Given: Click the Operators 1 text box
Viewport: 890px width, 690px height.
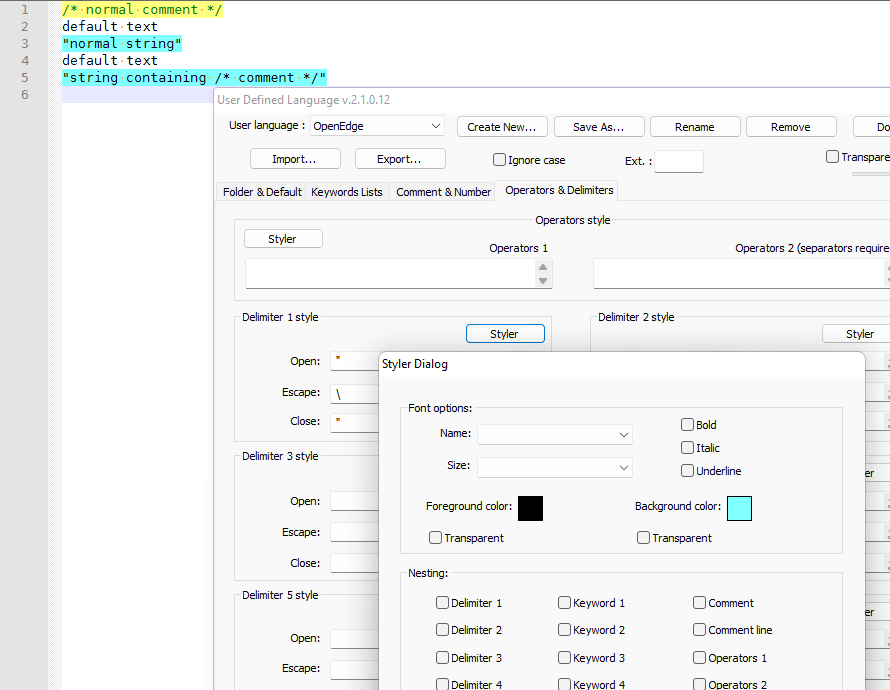Looking at the screenshot, I should pyautogui.click(x=391, y=274).
